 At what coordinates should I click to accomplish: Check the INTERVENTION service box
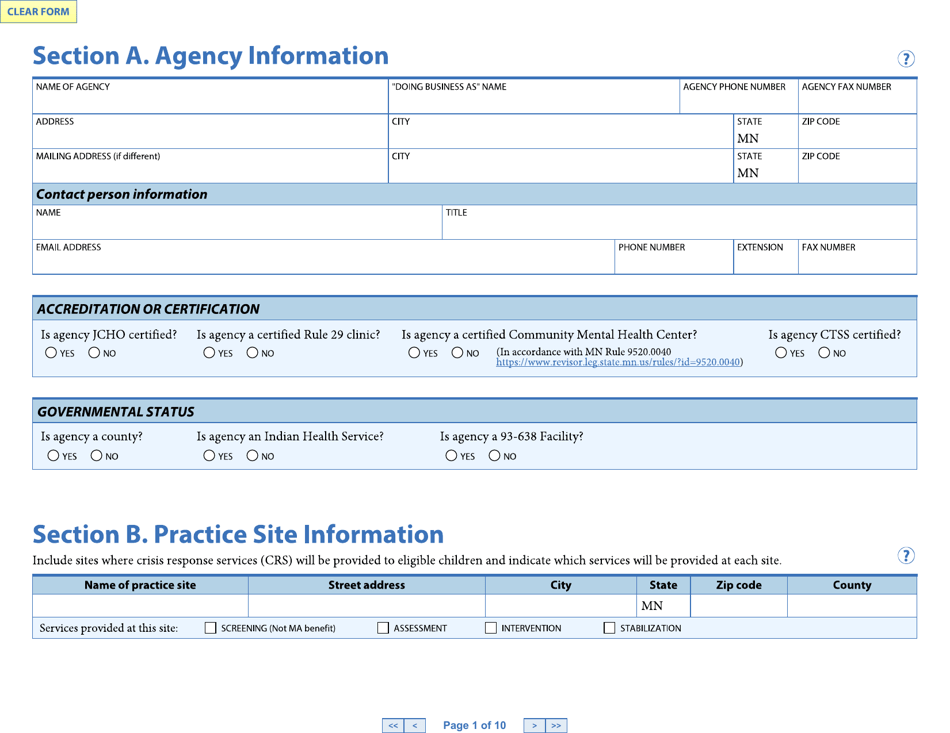pyautogui.click(x=491, y=627)
